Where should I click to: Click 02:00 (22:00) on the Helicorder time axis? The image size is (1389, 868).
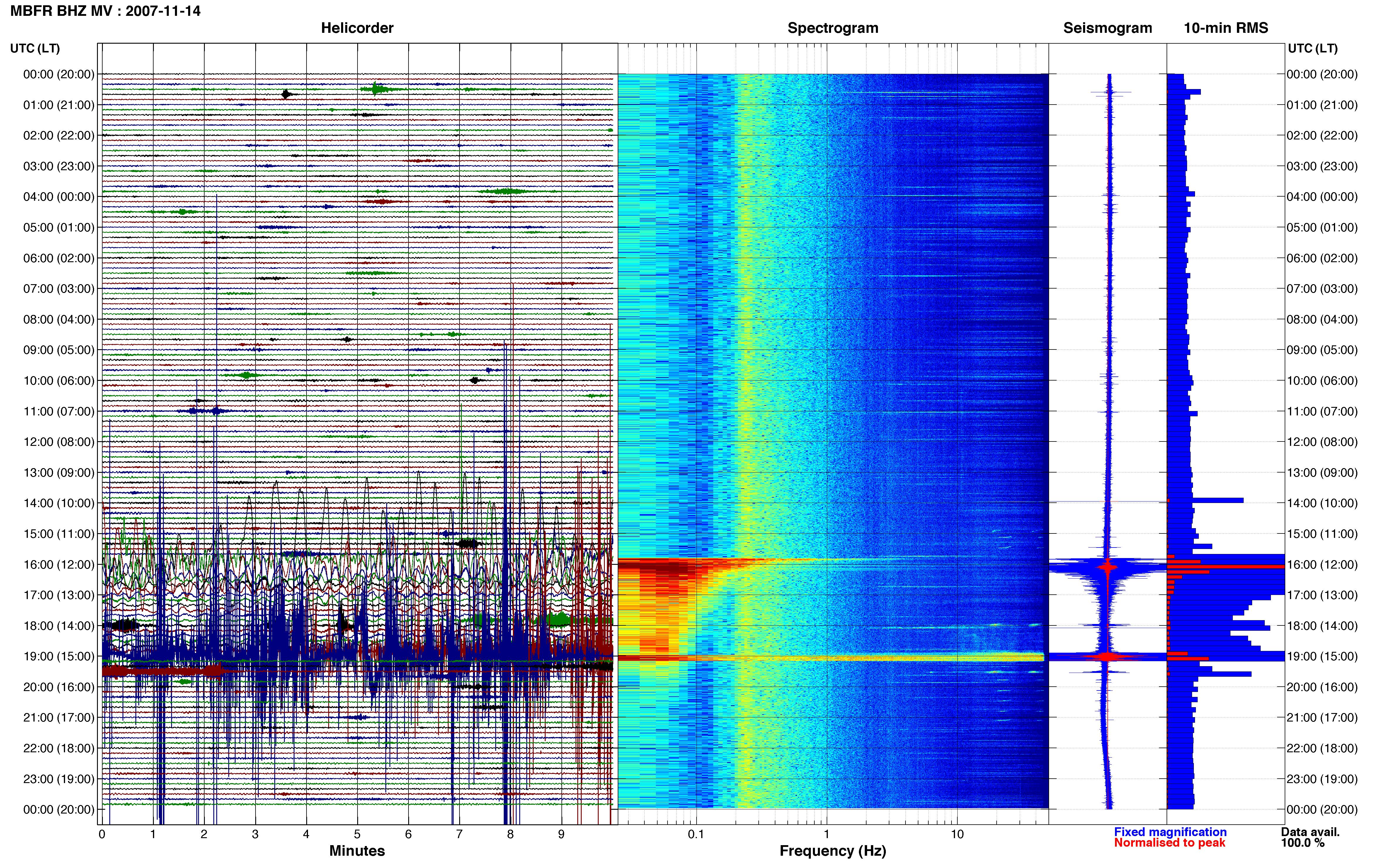point(59,135)
